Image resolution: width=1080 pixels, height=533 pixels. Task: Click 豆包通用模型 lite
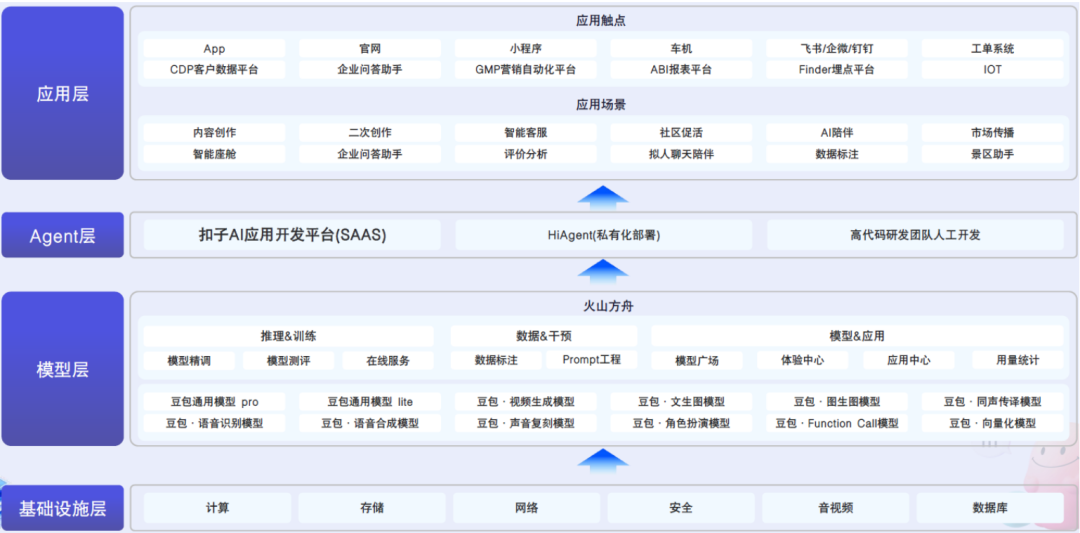[x=370, y=401]
